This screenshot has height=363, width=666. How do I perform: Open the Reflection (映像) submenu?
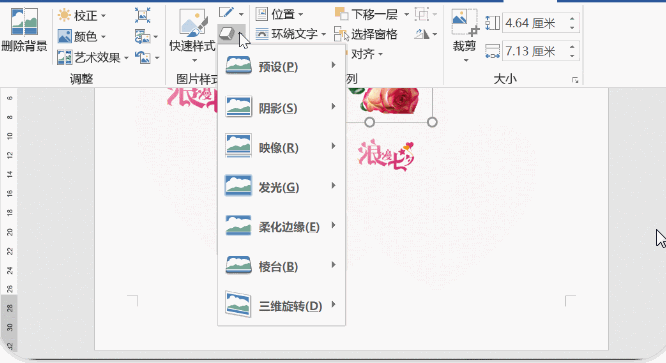(x=281, y=147)
